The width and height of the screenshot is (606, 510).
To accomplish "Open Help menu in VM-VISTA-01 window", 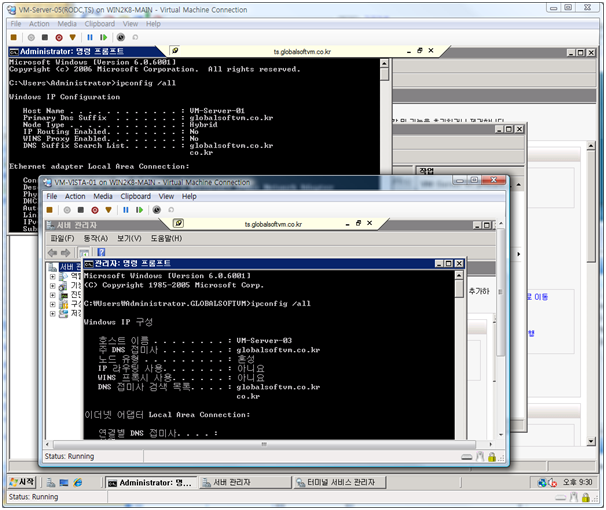I will pyautogui.click(x=189, y=196).
